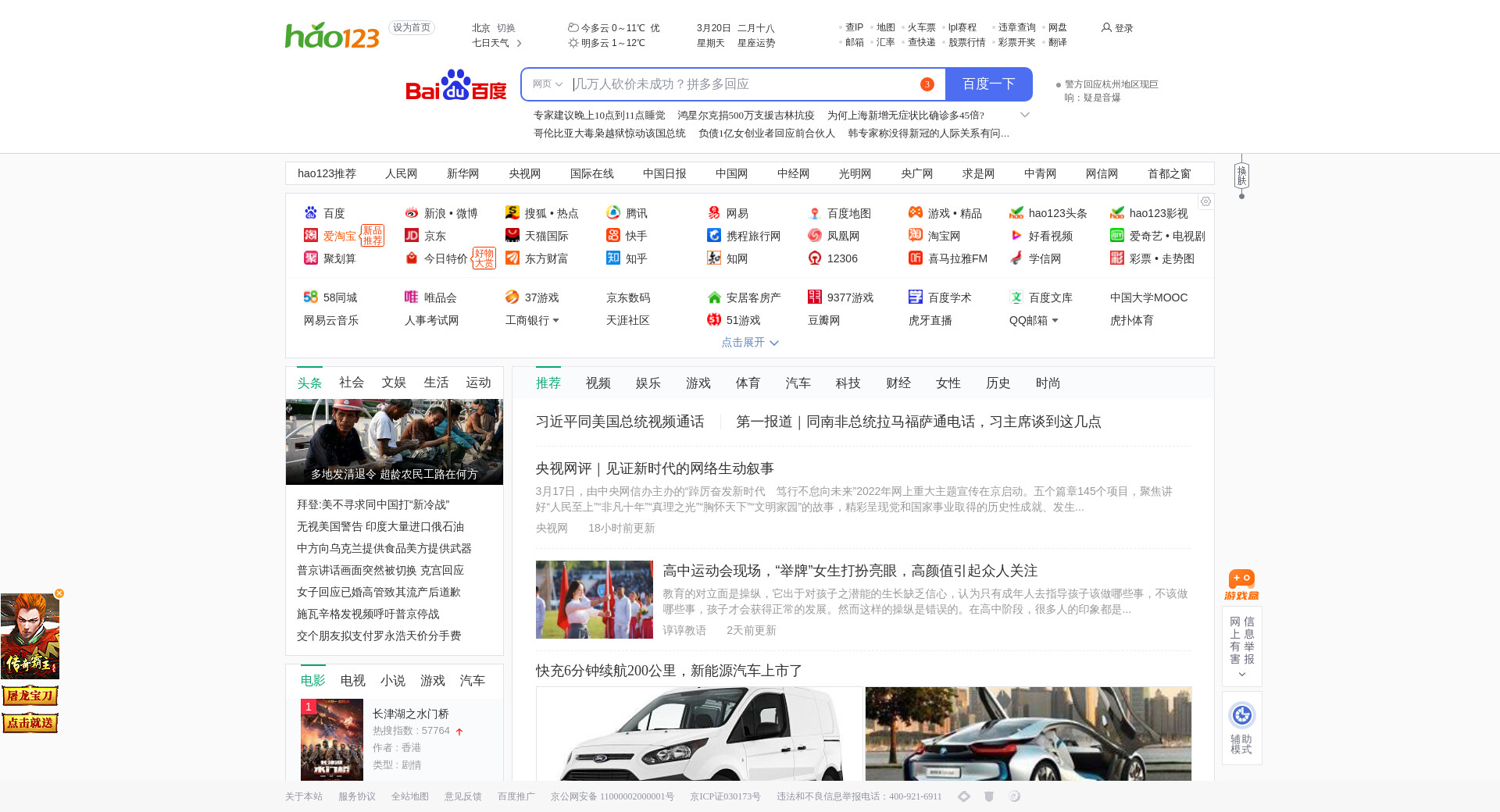1500x812 pixels.
Task: Click the hao123 logo
Action: (332, 35)
